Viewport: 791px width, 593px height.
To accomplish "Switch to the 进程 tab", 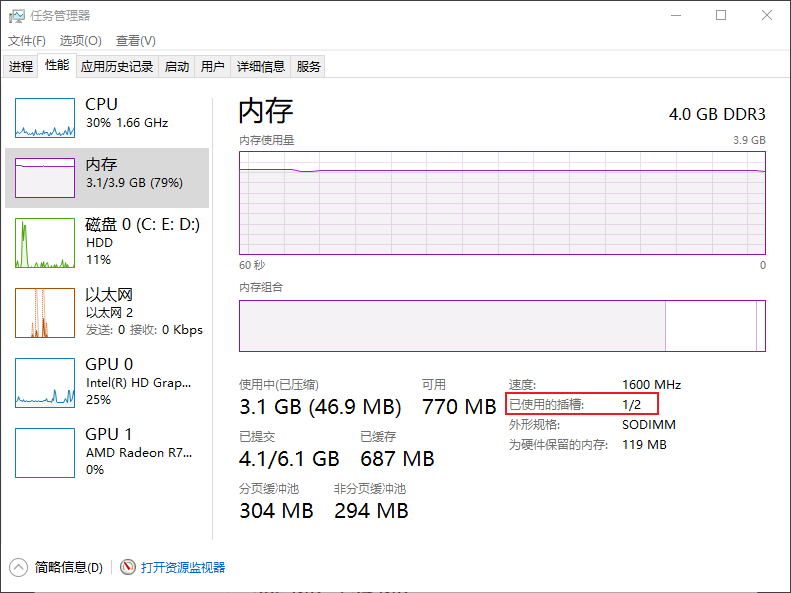I will coord(21,67).
